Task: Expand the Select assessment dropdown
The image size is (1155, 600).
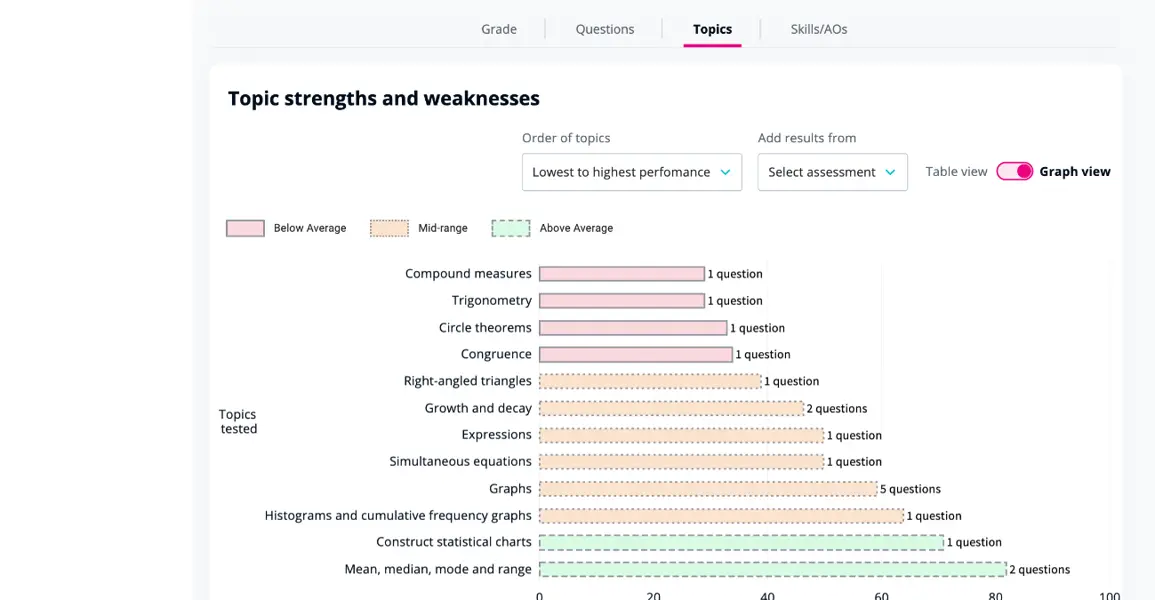Action: tap(832, 172)
